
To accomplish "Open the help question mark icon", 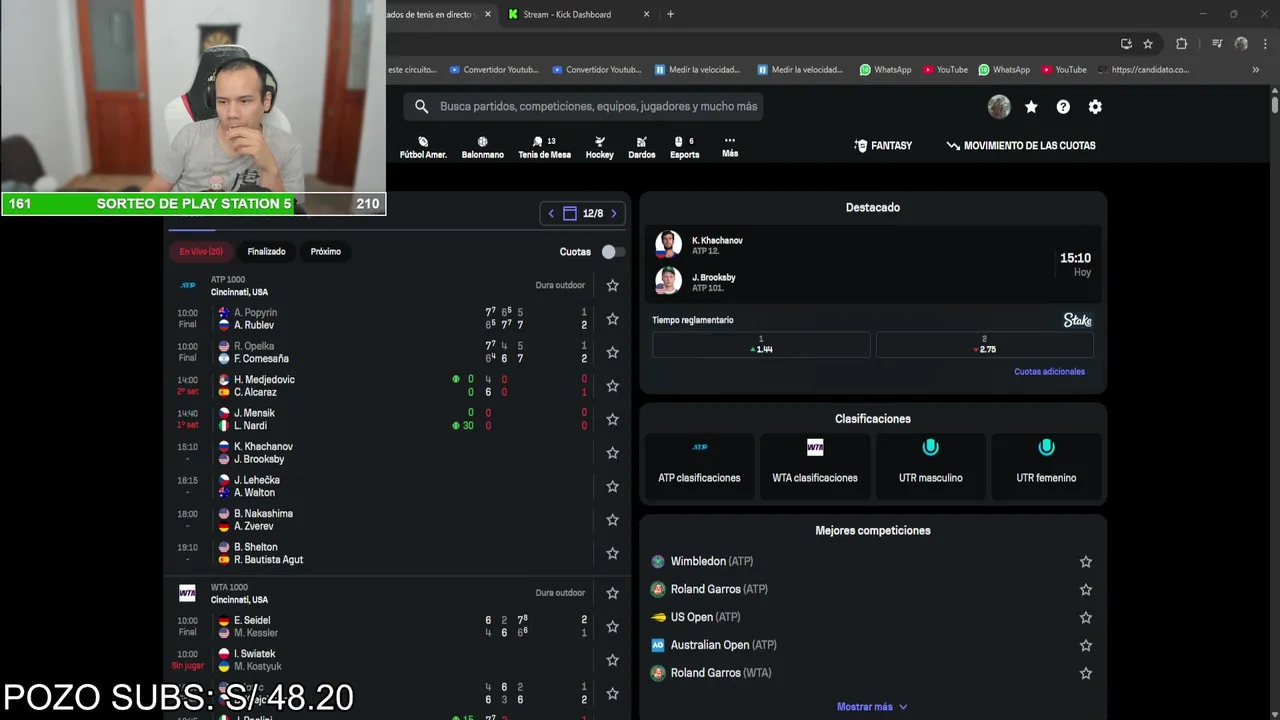I will coord(1063,107).
